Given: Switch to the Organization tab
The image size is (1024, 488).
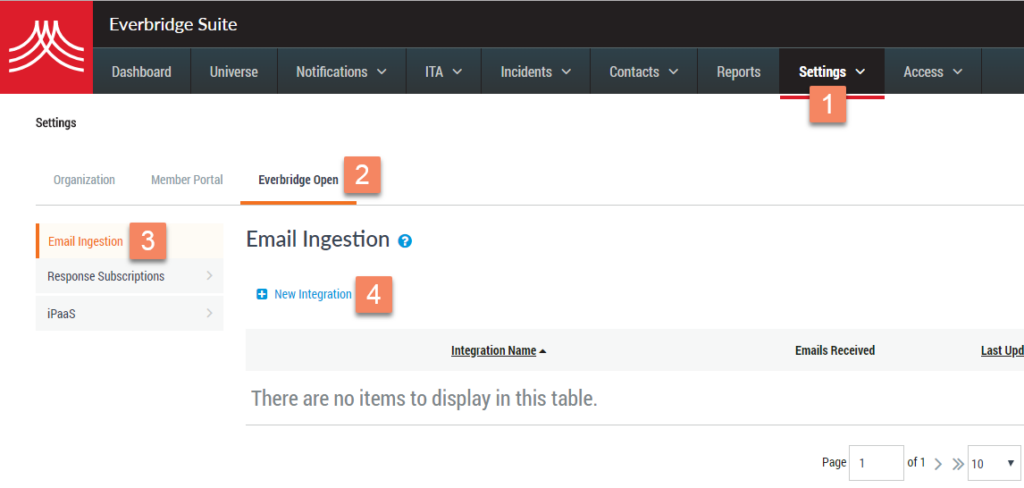Looking at the screenshot, I should tap(84, 180).
